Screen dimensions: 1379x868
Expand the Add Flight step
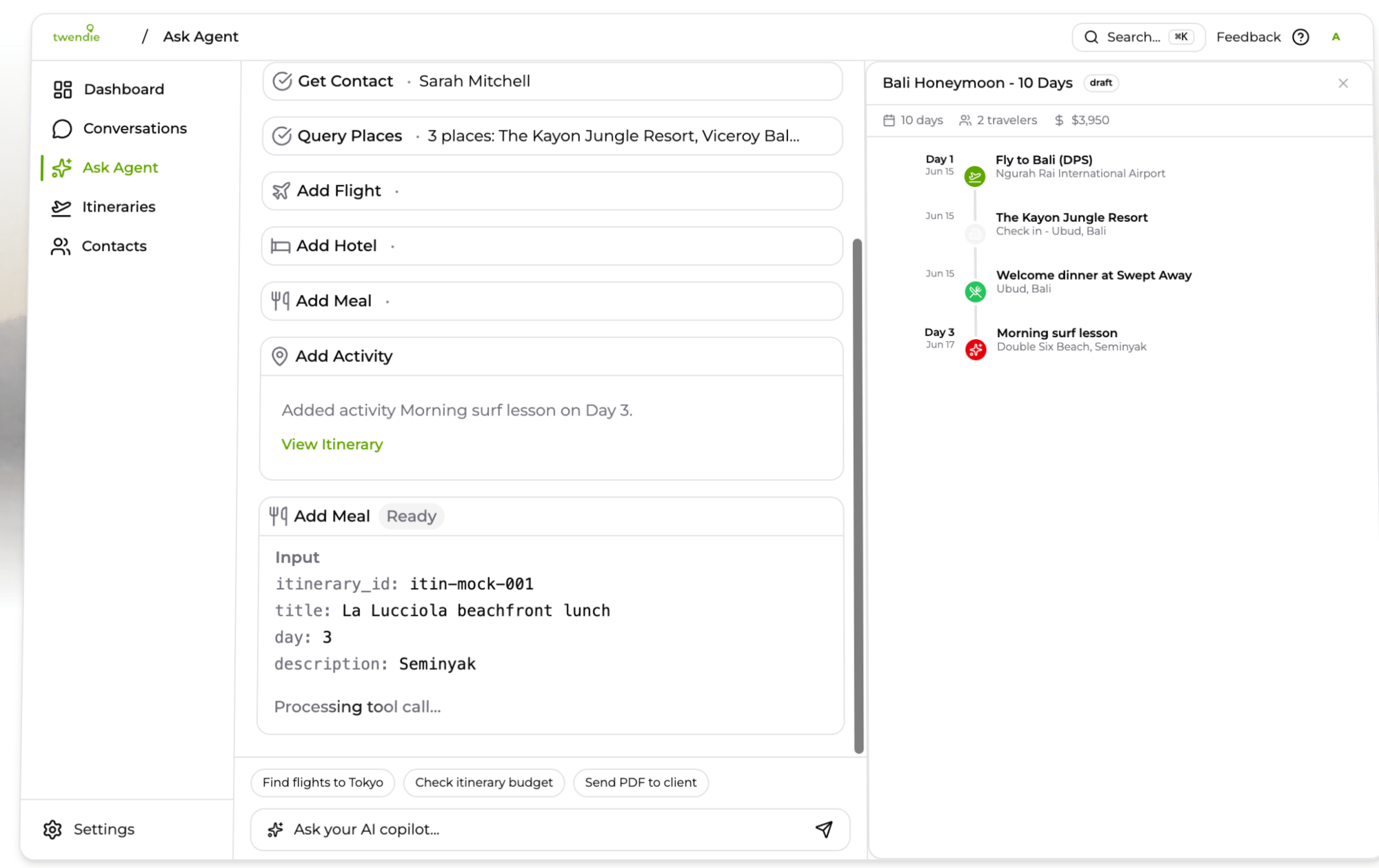coord(552,191)
